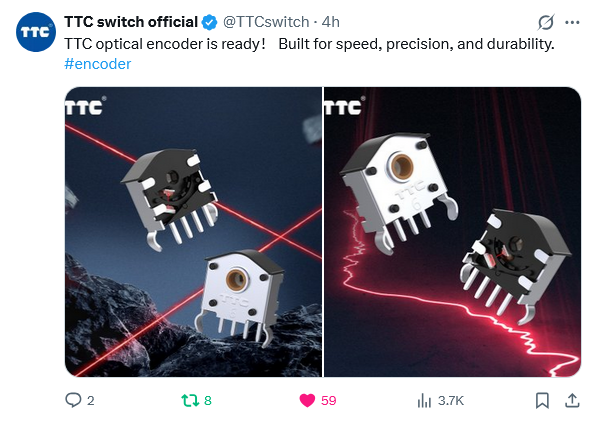598x422 pixels.
Task: Toggle the pink heart like button
Action: tap(307, 400)
